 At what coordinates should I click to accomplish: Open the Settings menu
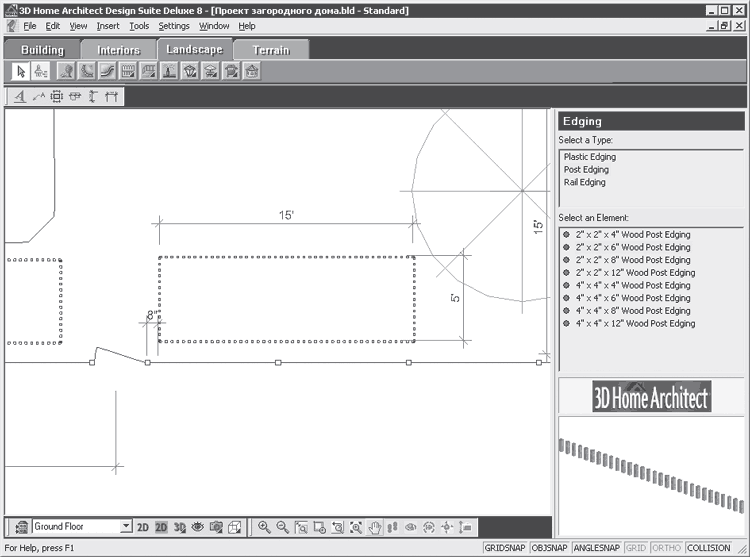click(174, 26)
